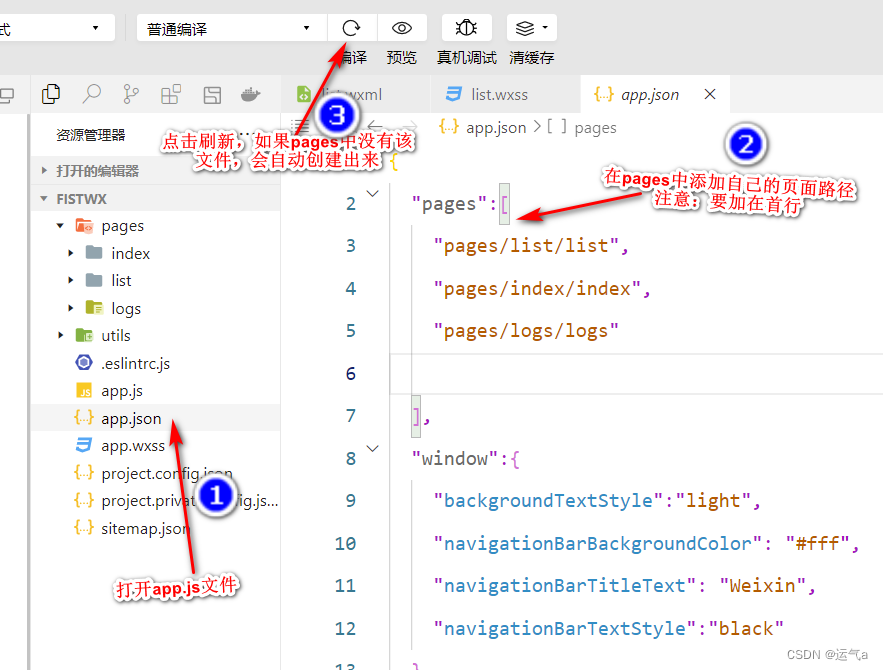This screenshot has width=883, height=670.
Task: Click the "pages/list/list" string on line 3
Action: [526, 246]
